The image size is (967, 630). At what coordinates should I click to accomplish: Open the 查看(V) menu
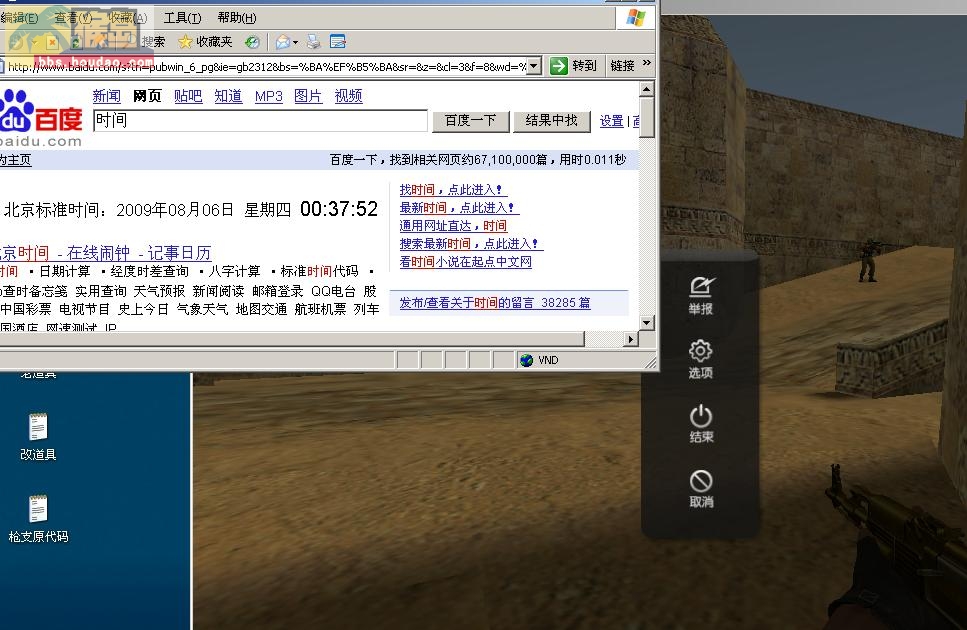click(x=73, y=18)
